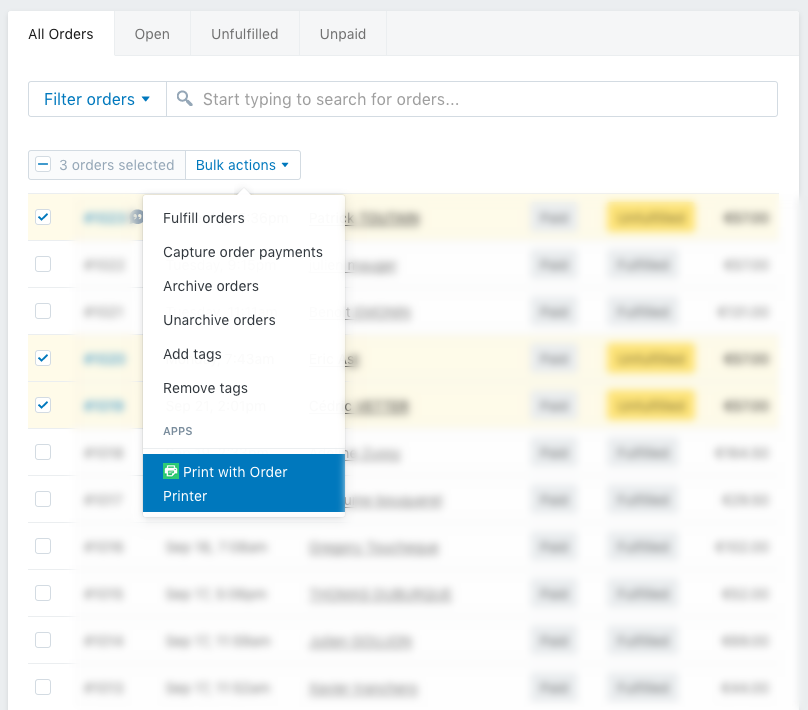Check the last visible order row checkbox
808x710 pixels.
43,687
